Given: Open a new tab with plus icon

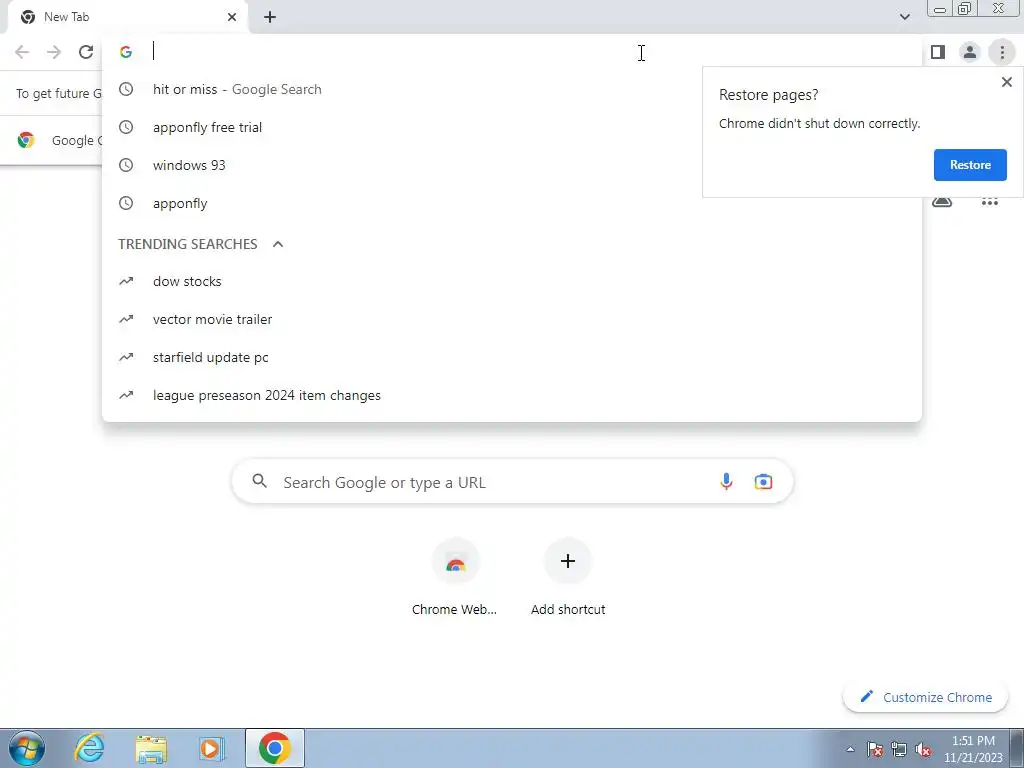Looking at the screenshot, I should click(270, 17).
